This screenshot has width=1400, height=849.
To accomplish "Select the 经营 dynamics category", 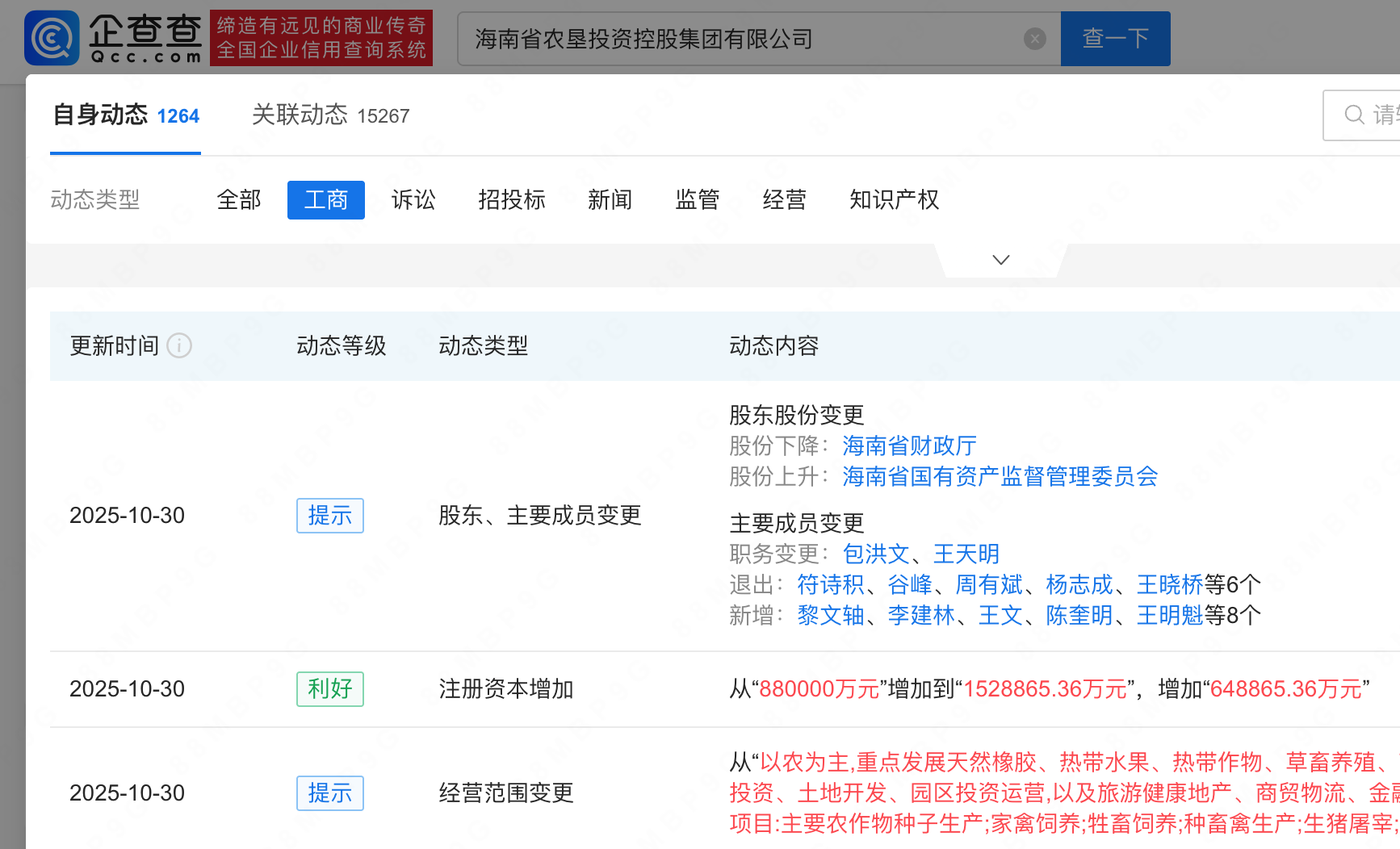I will click(784, 199).
